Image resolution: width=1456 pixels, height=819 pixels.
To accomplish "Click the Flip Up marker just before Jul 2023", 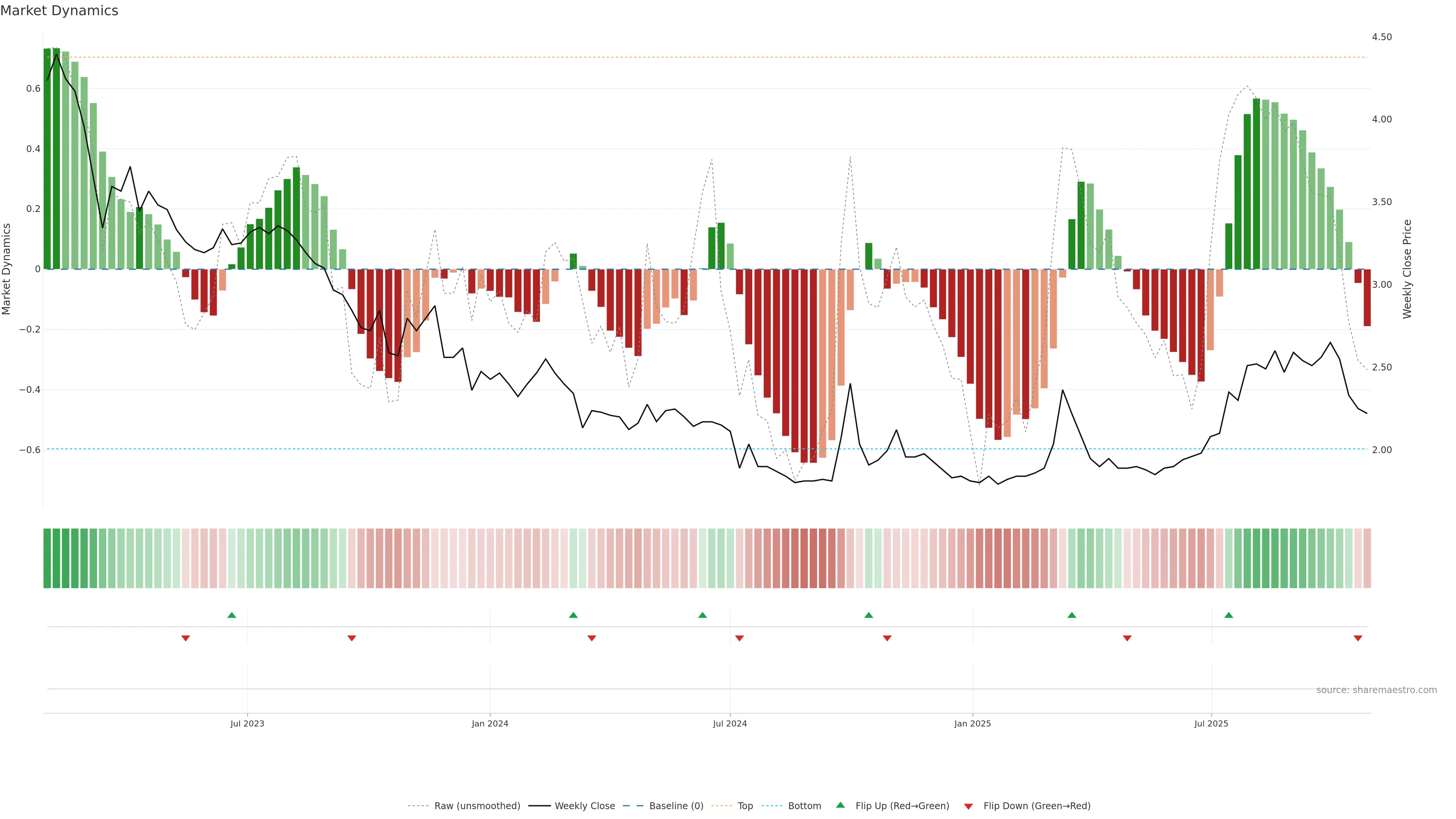I will pos(232,615).
